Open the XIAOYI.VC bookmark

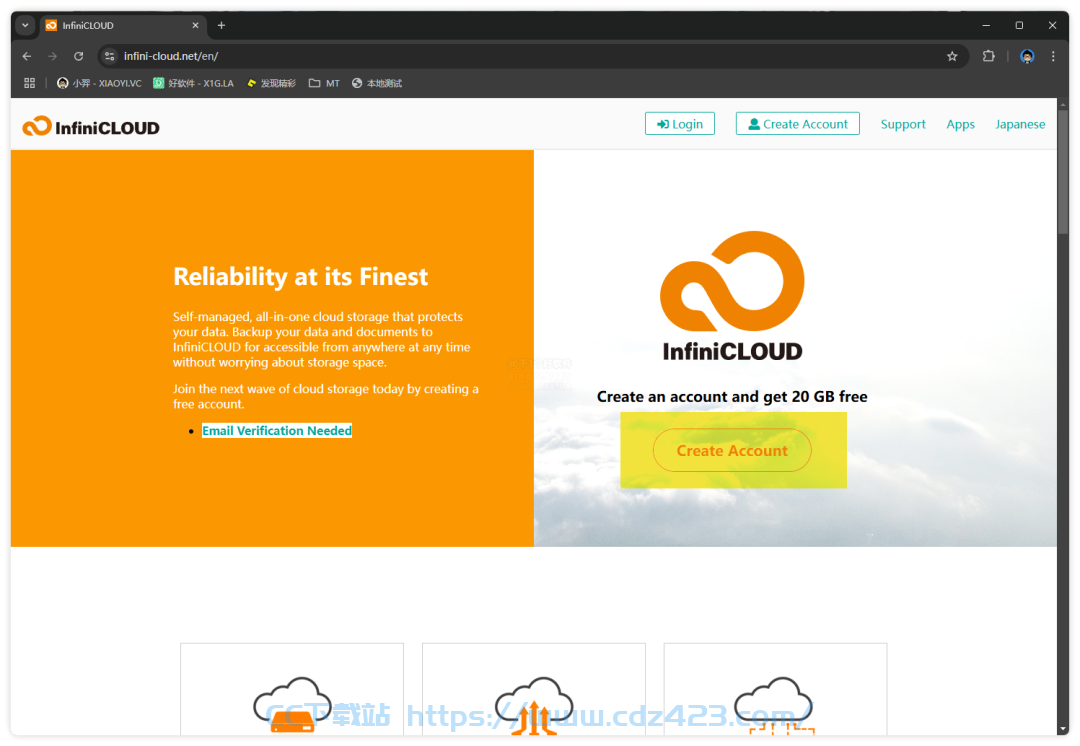[x=99, y=83]
